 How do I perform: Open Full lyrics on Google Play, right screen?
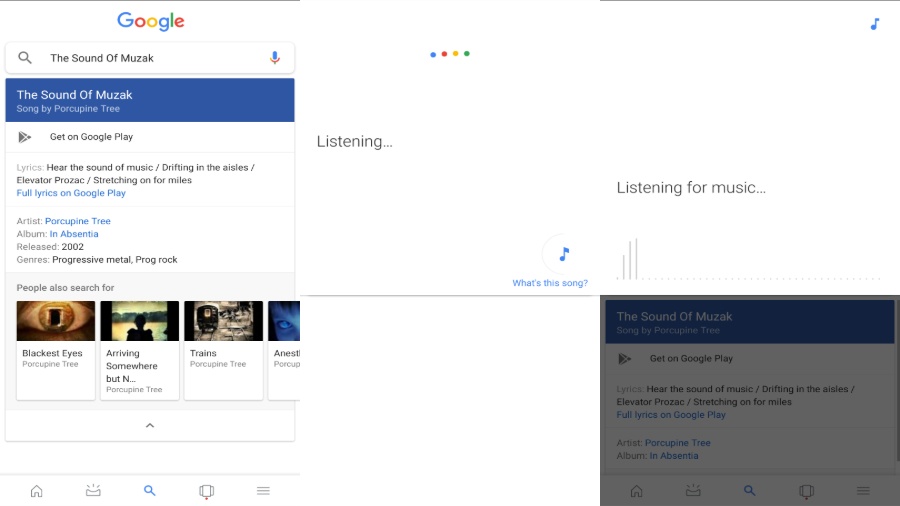pos(671,415)
